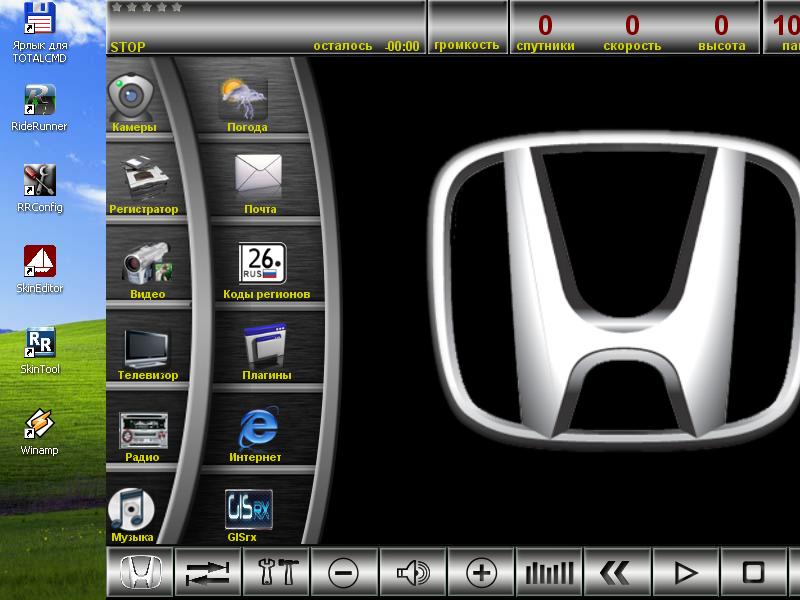The width and height of the screenshot is (800, 600).
Task: Open the Плагины plugins module
Action: (266, 352)
